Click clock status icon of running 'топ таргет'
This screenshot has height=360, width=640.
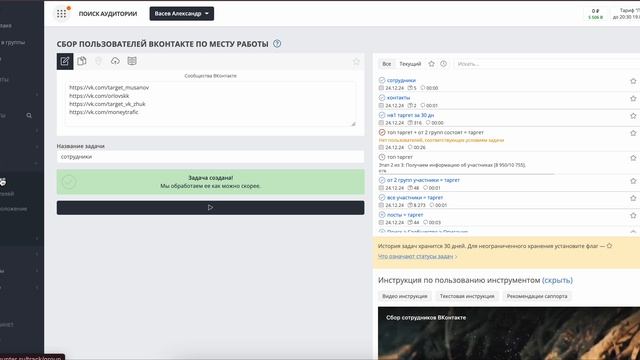click(x=382, y=157)
